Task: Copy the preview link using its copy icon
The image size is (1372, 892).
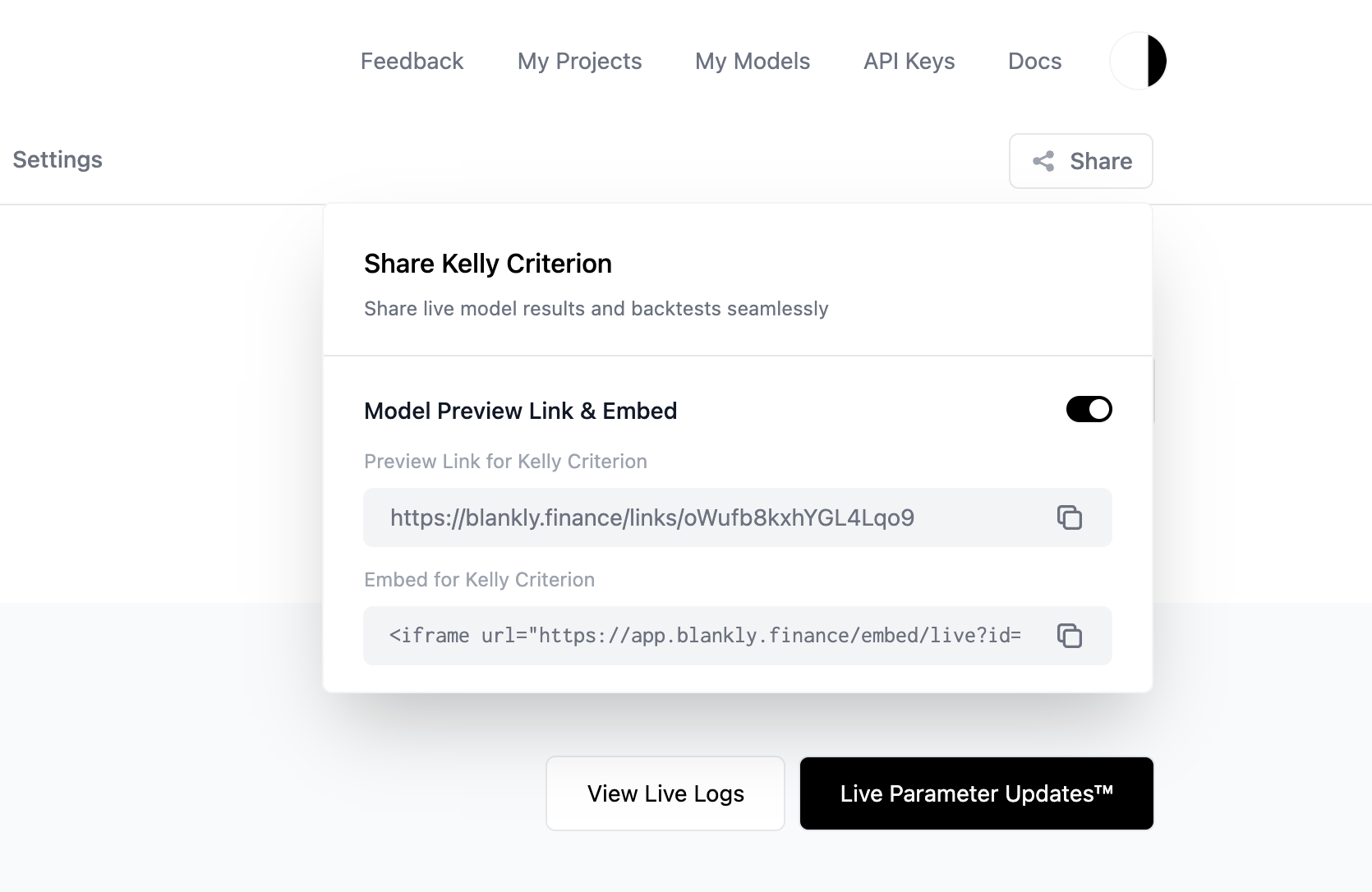Action: tap(1070, 517)
